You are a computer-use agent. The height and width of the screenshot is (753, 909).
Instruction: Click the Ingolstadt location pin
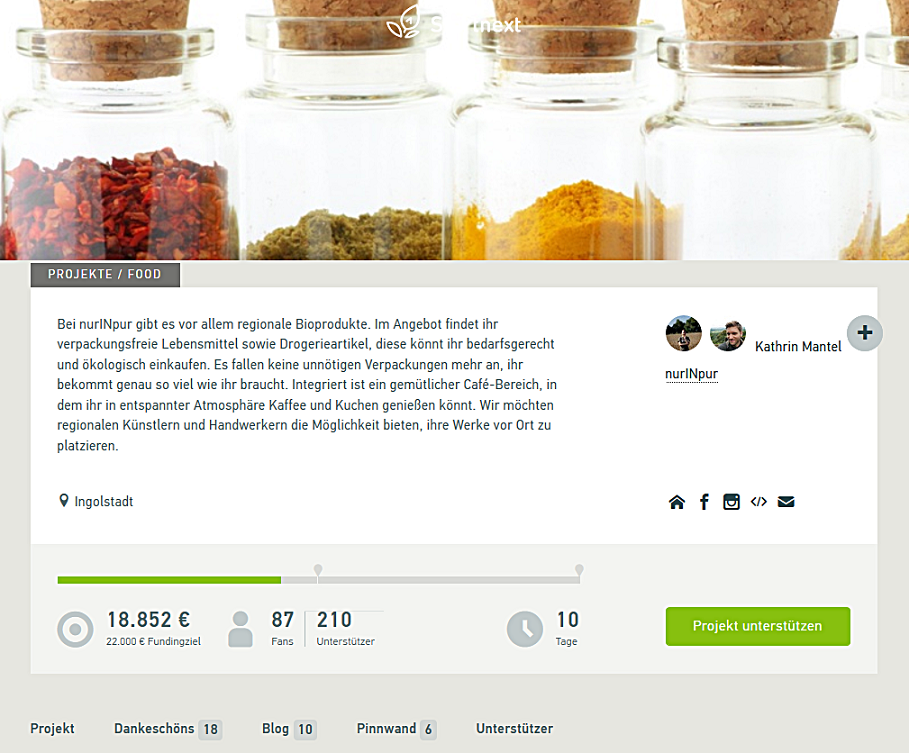[x=64, y=500]
